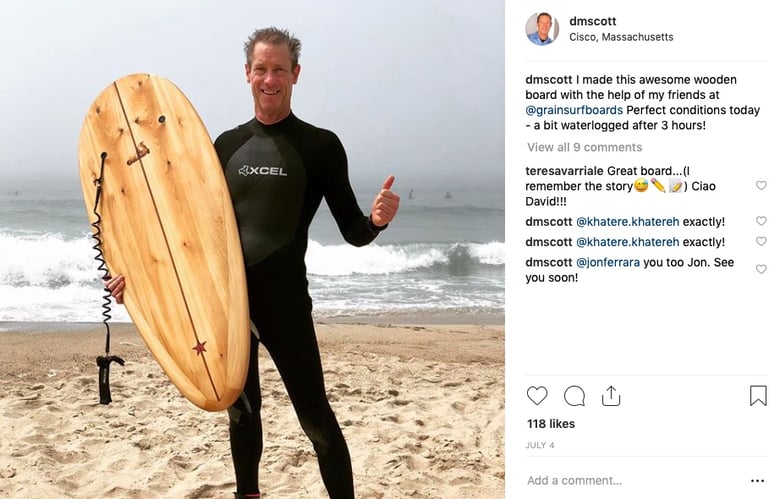Open the teresavarriale commenter profile
The image size is (780, 499).
564,171
